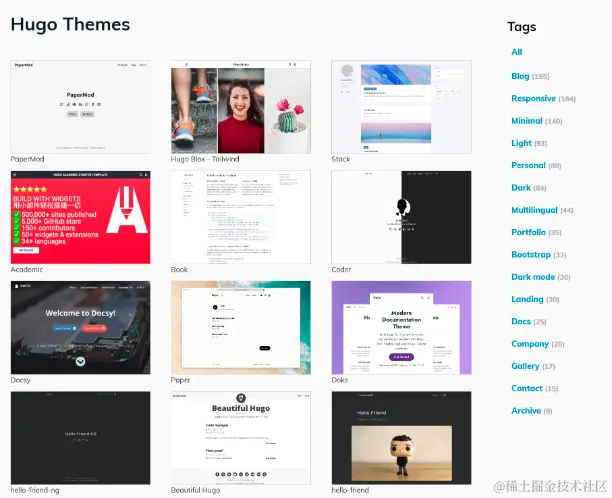Click the Book caption text

click(x=179, y=270)
